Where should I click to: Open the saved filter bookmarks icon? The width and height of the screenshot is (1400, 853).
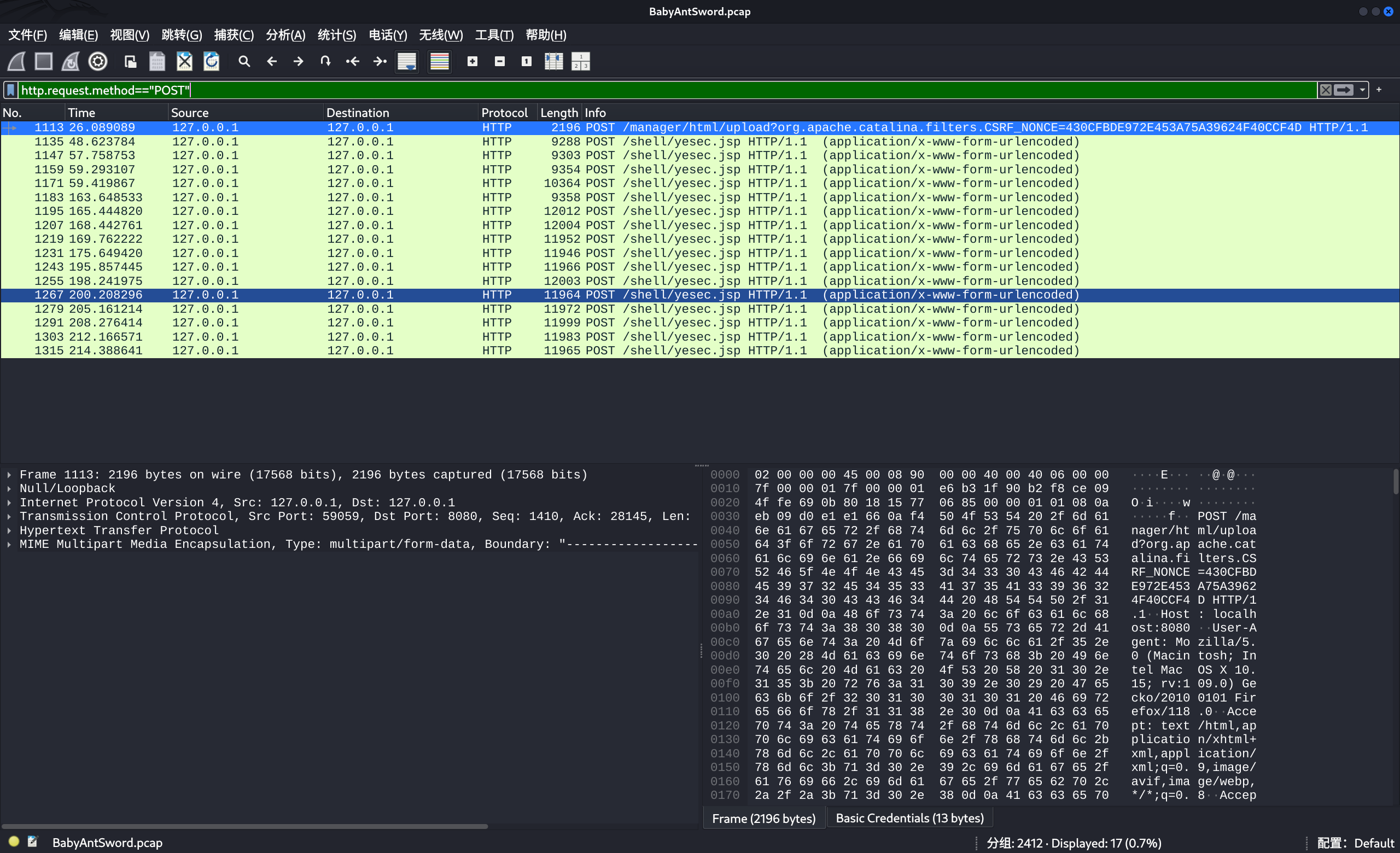(x=10, y=90)
